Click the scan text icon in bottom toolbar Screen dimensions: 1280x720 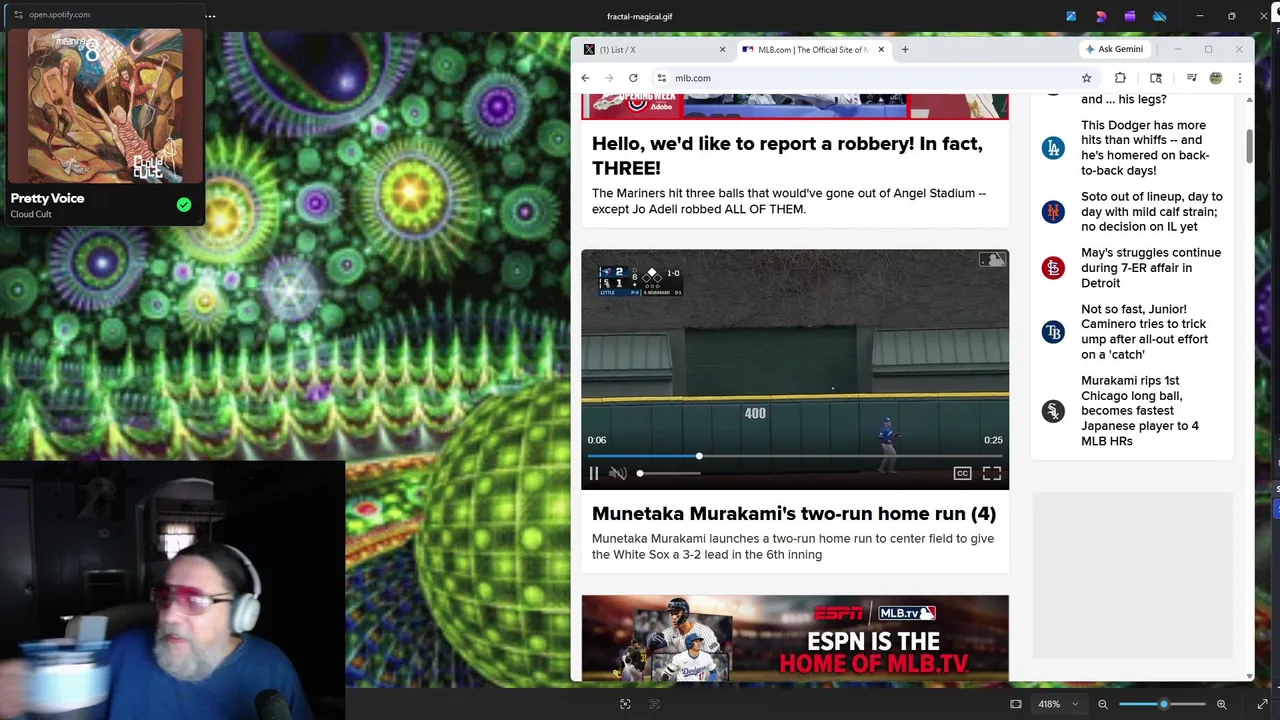[655, 704]
